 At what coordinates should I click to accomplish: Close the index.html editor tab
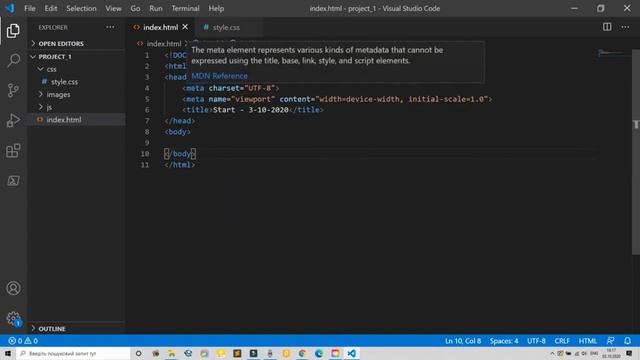(x=185, y=27)
